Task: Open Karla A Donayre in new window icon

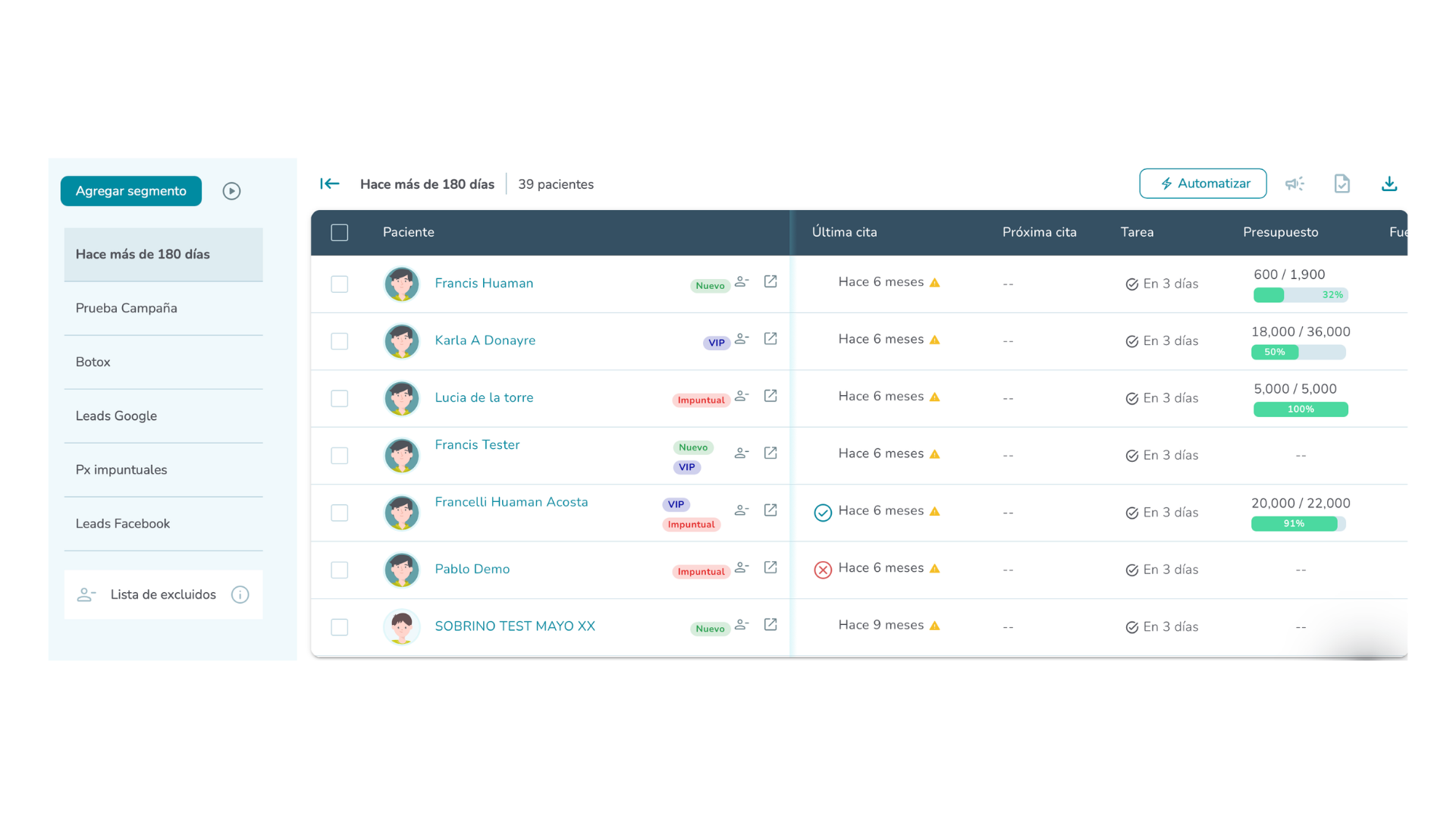Action: click(770, 338)
